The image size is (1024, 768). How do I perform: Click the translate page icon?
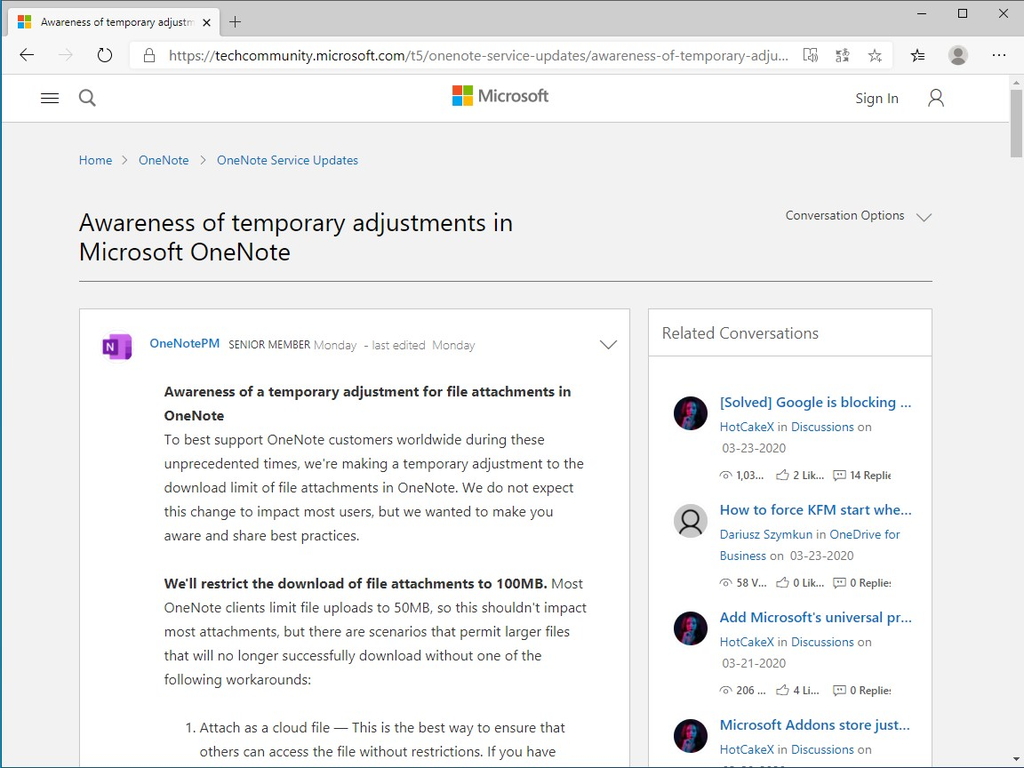click(x=843, y=55)
